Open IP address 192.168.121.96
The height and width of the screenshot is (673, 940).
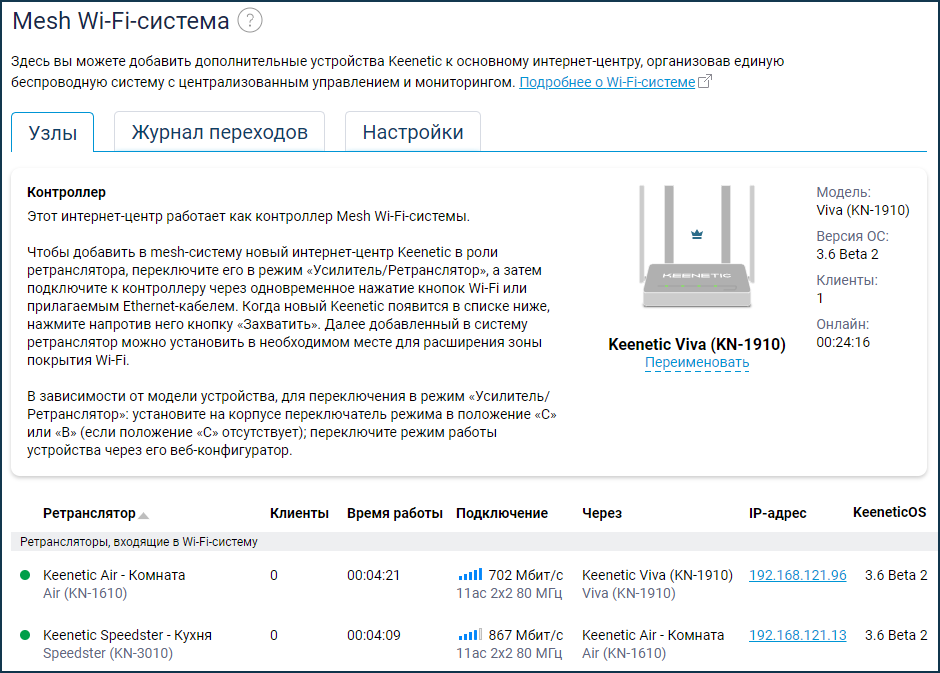coord(797,575)
